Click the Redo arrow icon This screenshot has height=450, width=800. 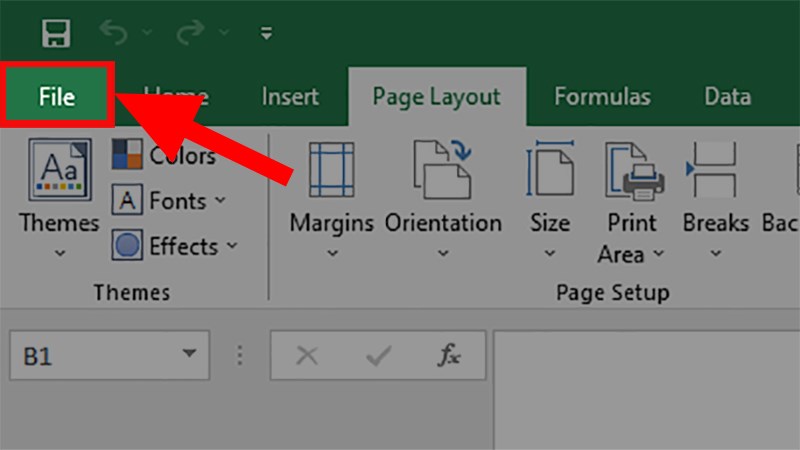click(191, 33)
